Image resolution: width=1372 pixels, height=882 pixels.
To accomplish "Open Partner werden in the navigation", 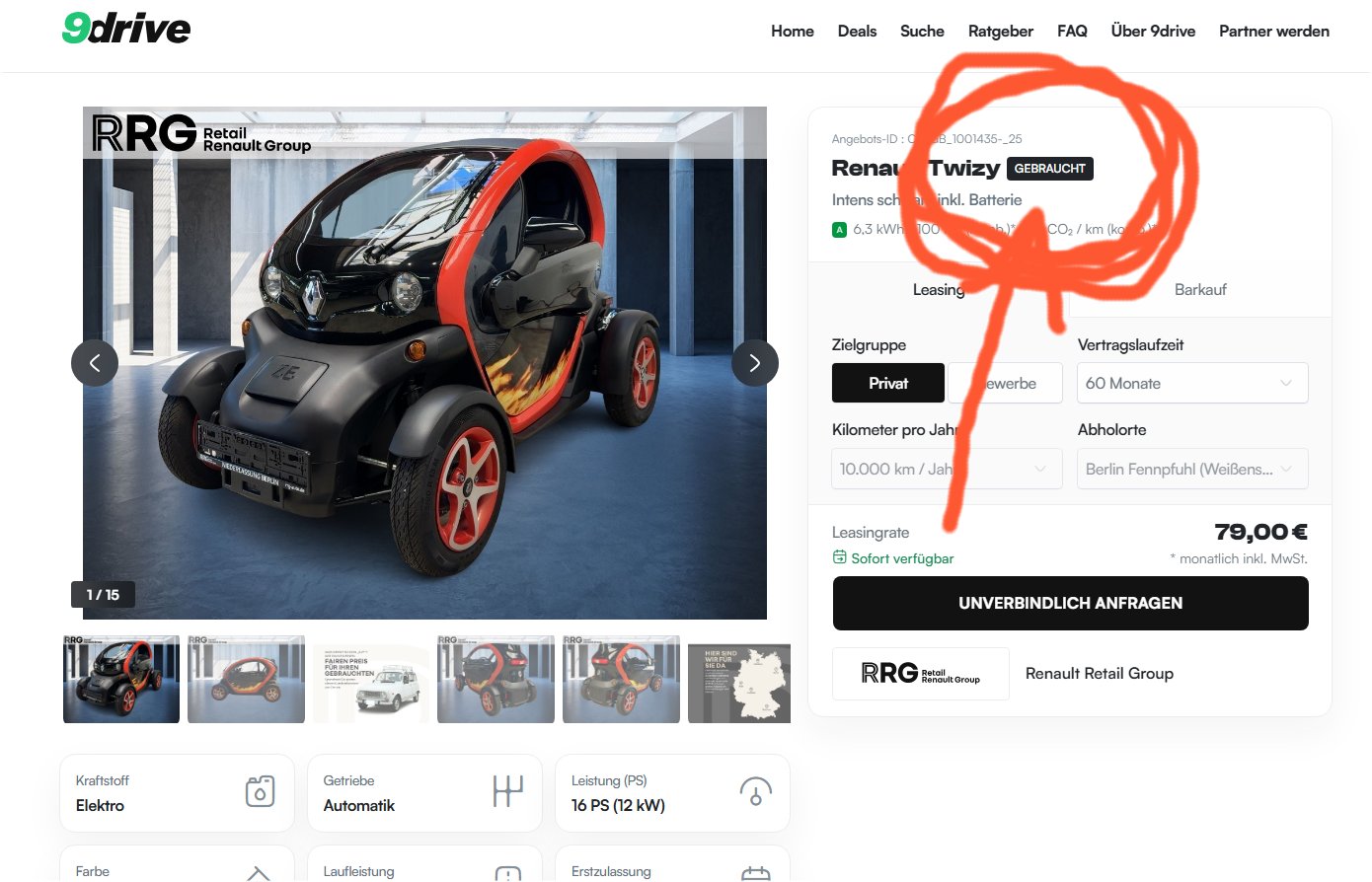I will pos(1274,31).
